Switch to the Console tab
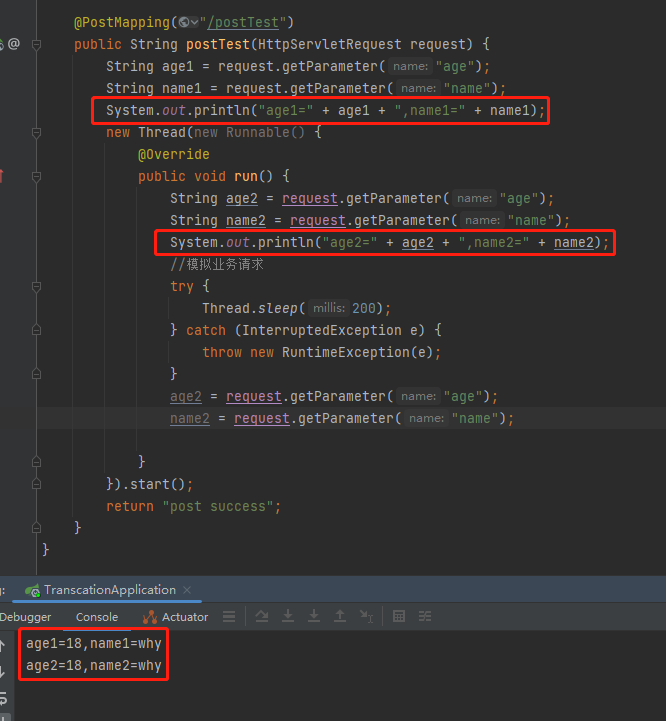The height and width of the screenshot is (721, 666). coord(97,617)
